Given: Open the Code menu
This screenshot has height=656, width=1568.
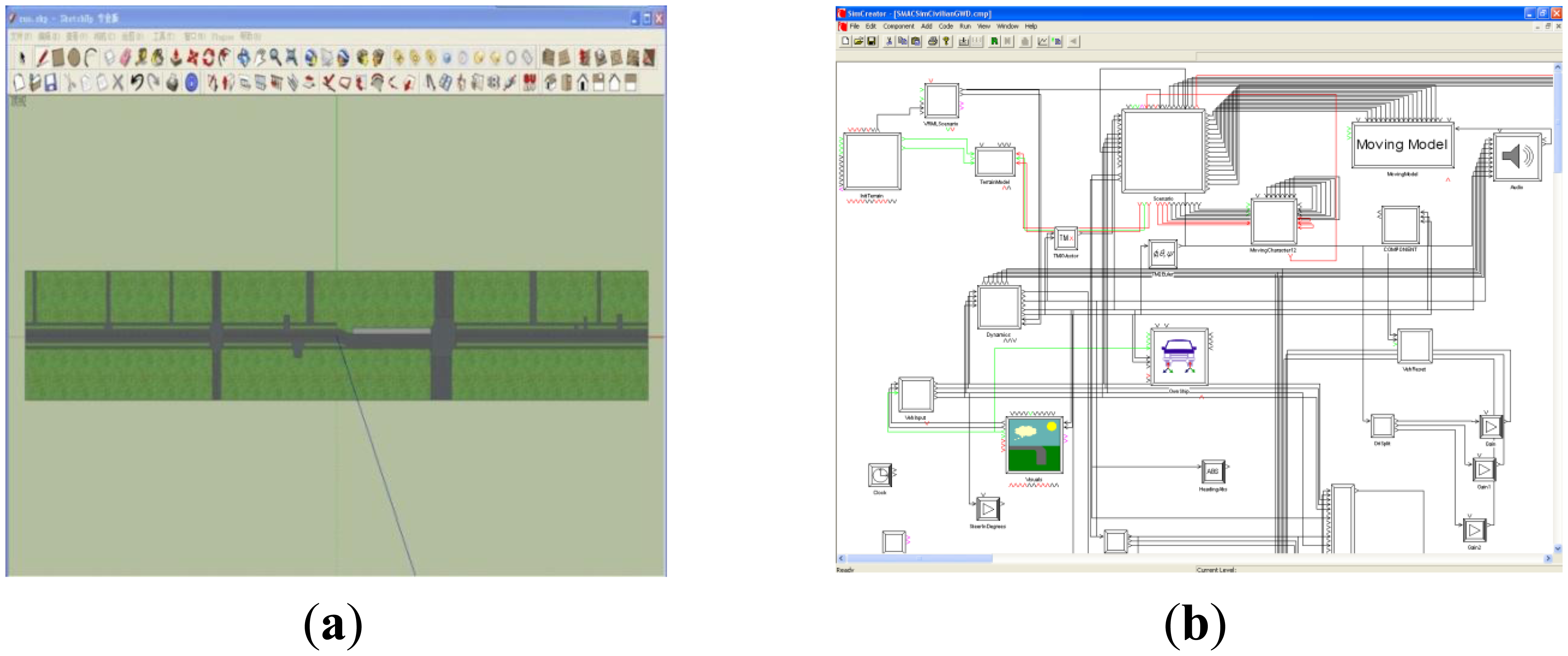Looking at the screenshot, I should 945,26.
